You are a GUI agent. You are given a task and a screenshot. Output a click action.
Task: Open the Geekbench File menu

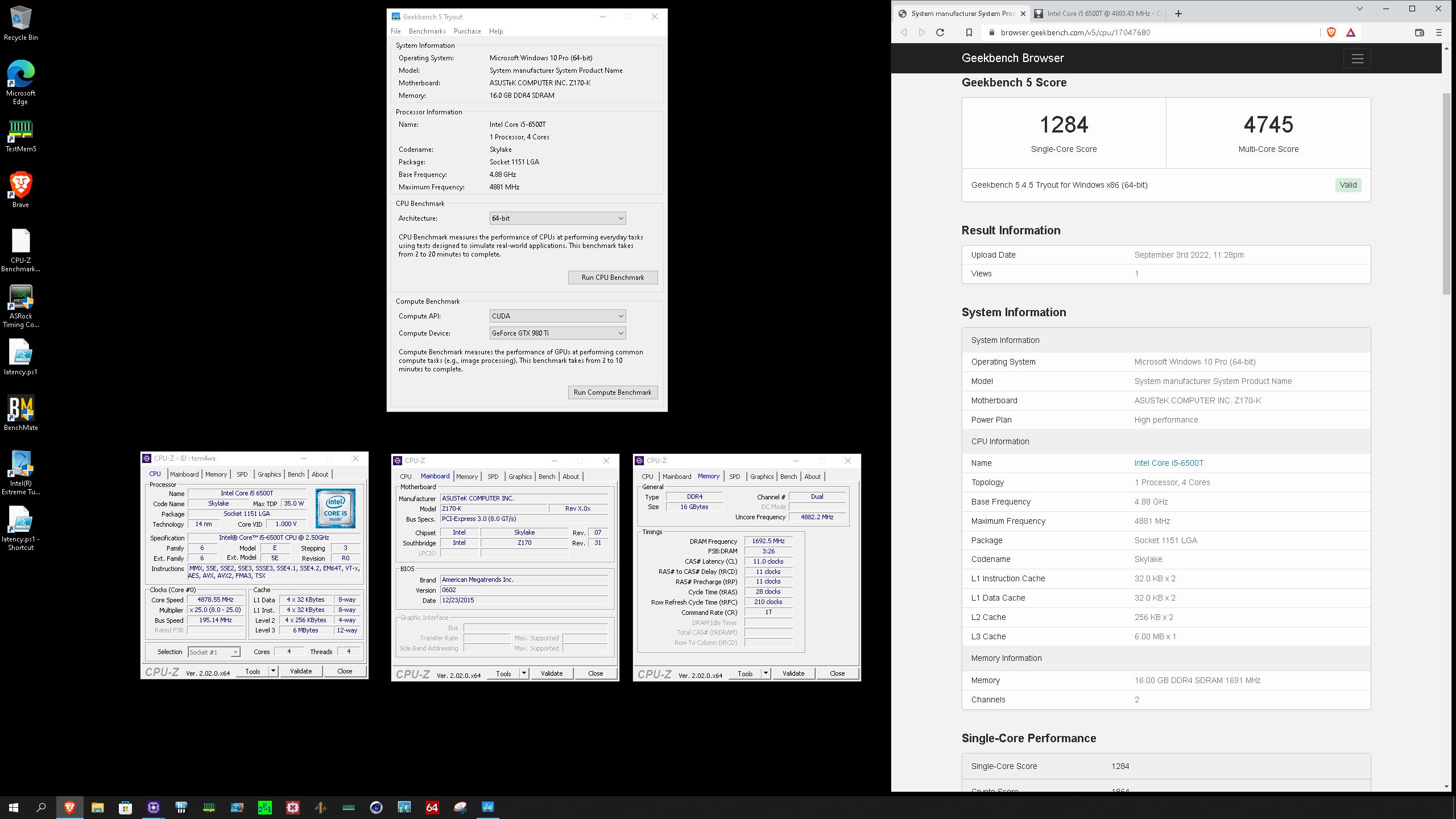click(x=396, y=31)
